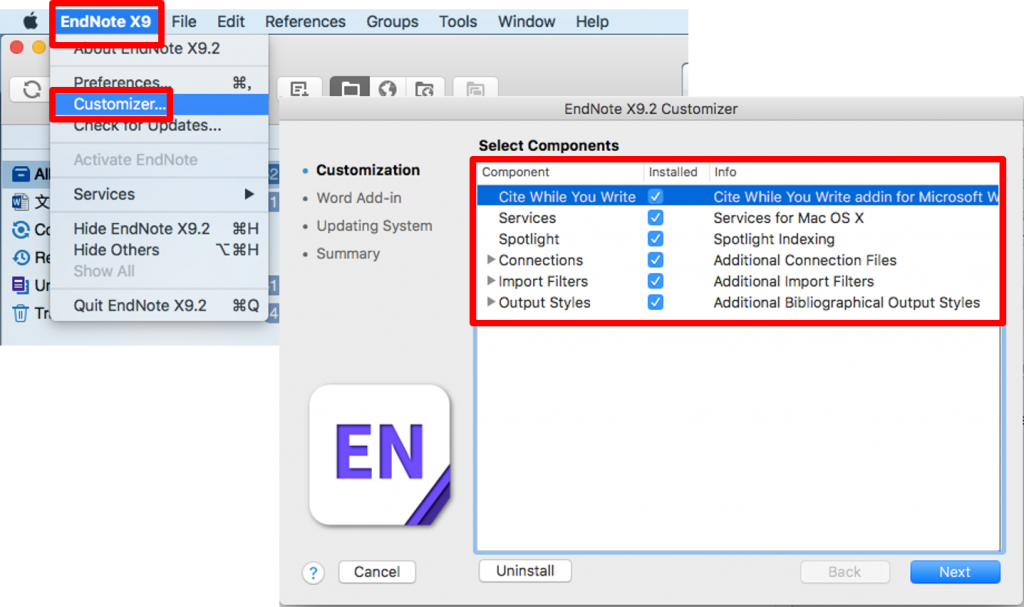Select the purple Unfiled icon in sidebar
The height and width of the screenshot is (607, 1024).
20,285
